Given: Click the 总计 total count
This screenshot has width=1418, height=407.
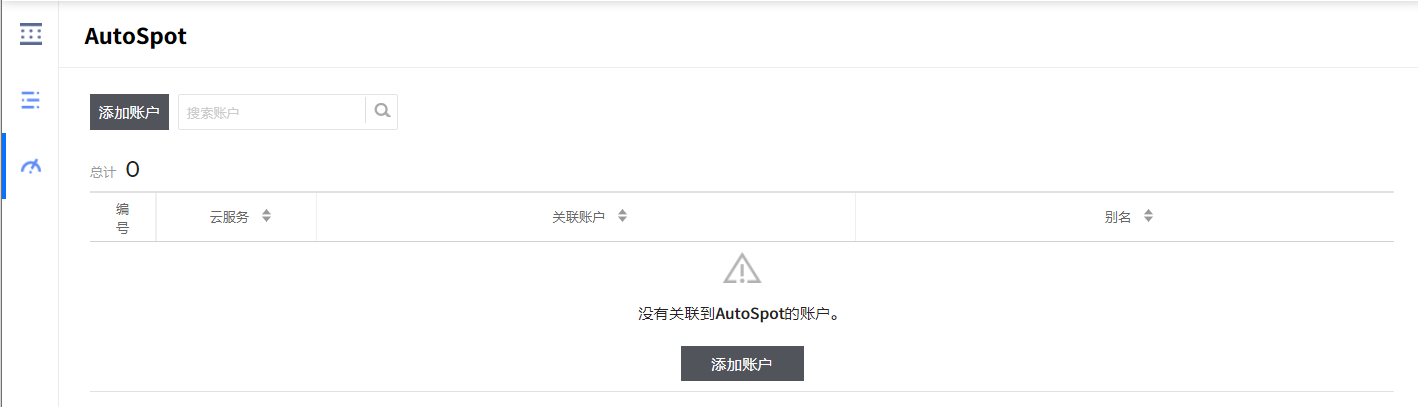Looking at the screenshot, I should pyautogui.click(x=115, y=171).
